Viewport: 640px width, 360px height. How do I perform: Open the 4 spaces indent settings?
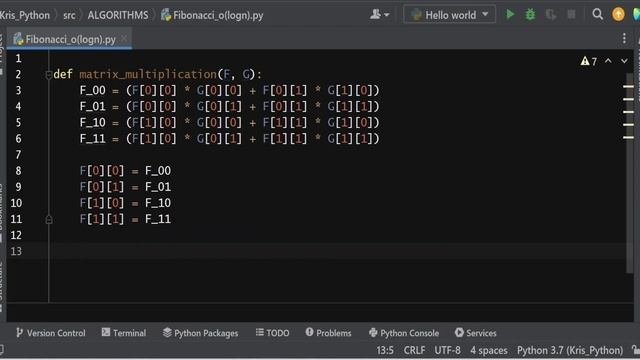pos(489,351)
